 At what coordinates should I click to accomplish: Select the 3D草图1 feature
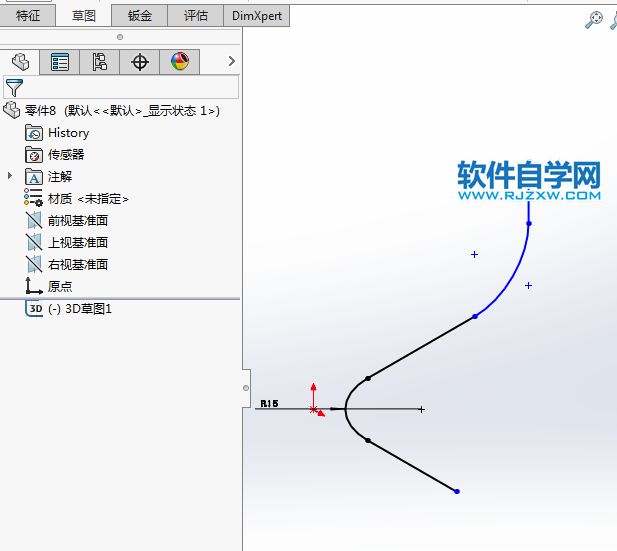(80, 309)
